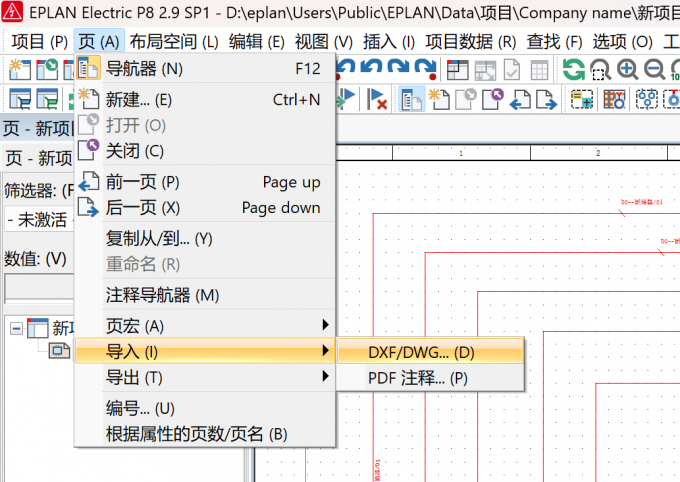Expand the 页宏 (A) submenu
Viewport: 680px width, 482px height.
point(205,326)
